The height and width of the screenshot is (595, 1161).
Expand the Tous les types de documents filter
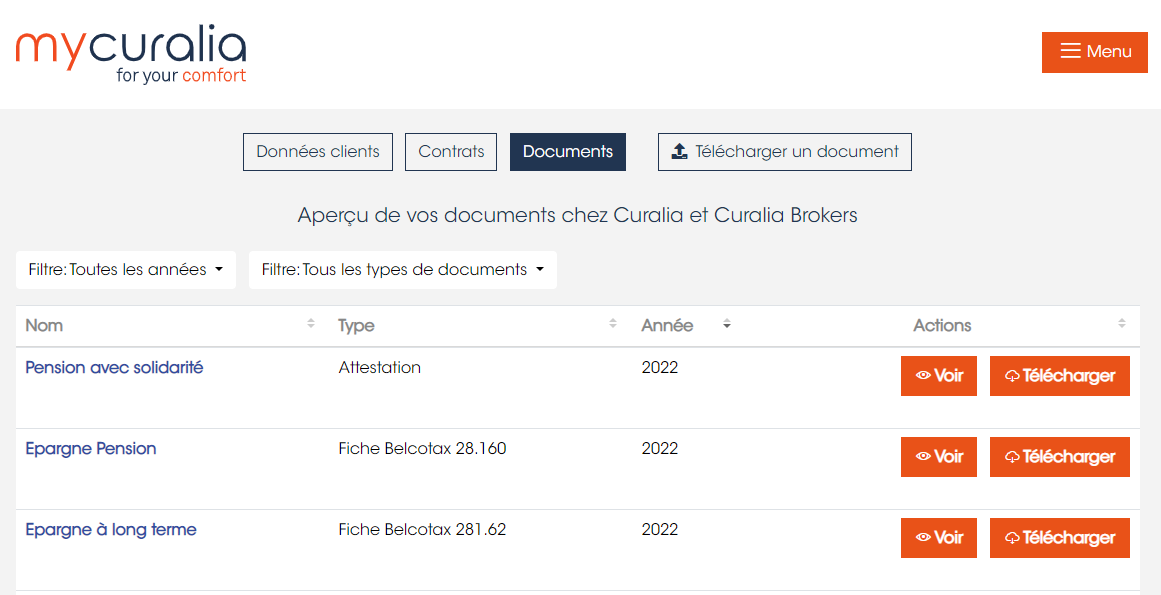[x=403, y=269]
